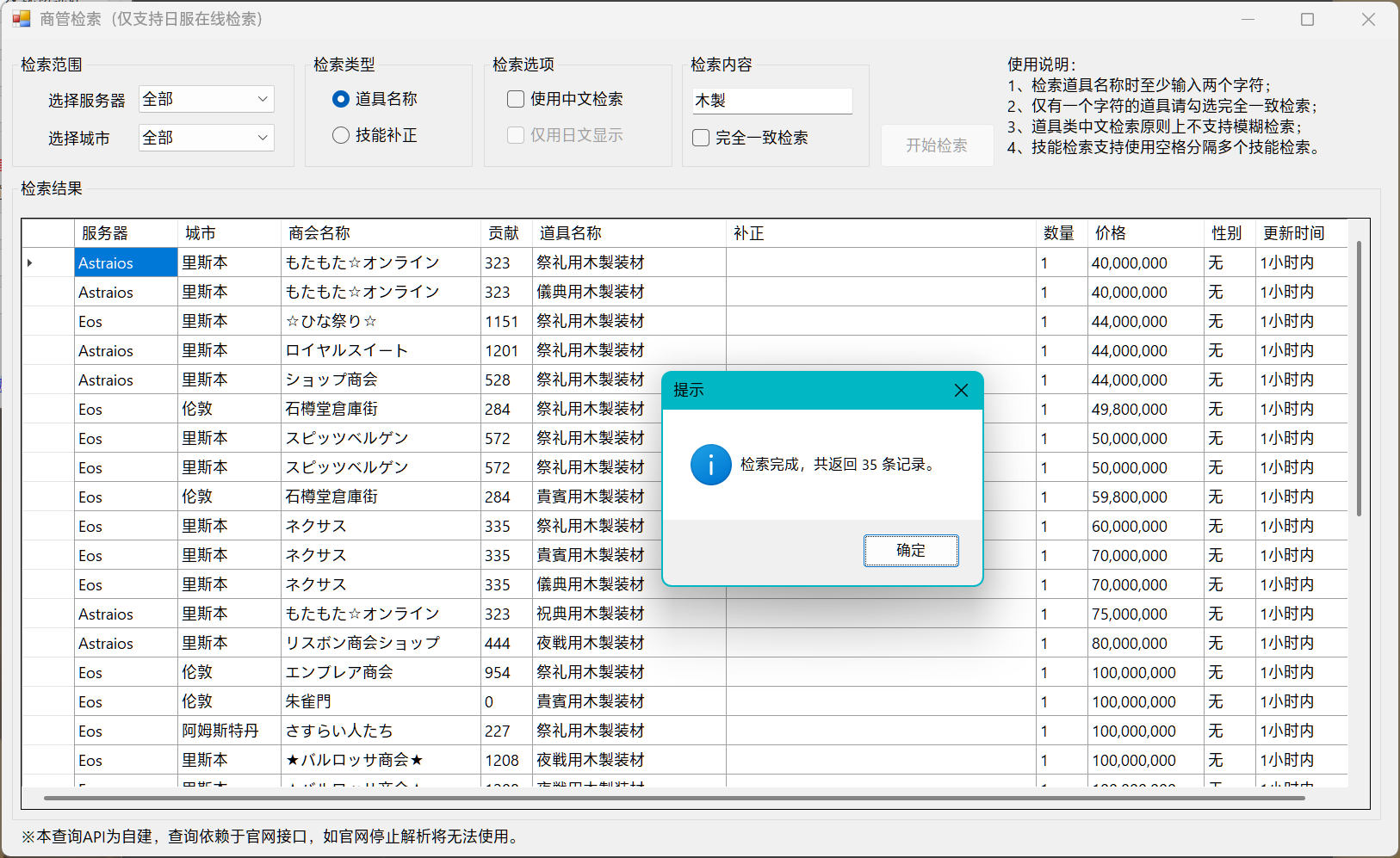Select the 技能补正 radio button

click(x=341, y=135)
